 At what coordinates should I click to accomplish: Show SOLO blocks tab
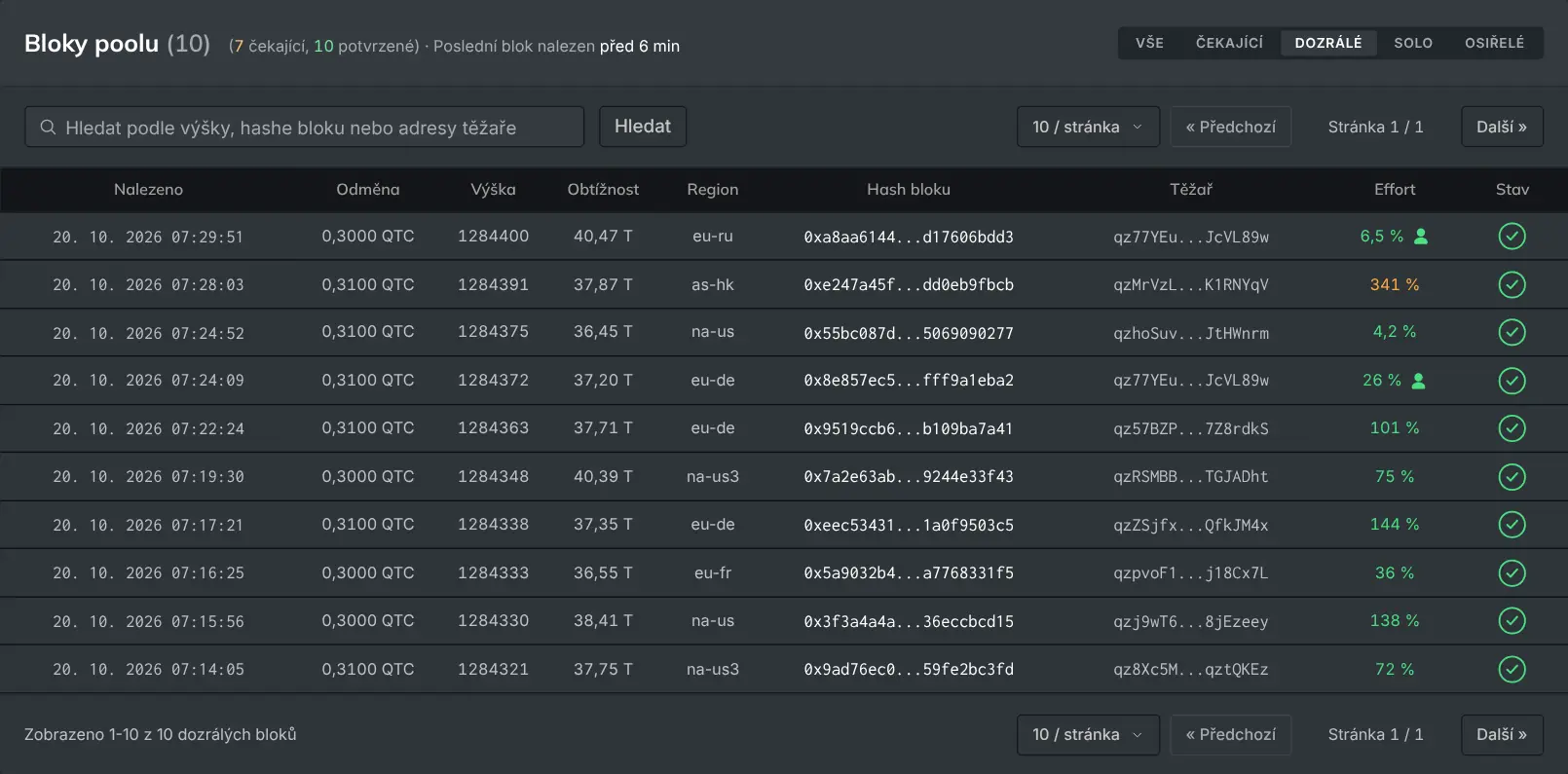(x=1413, y=43)
